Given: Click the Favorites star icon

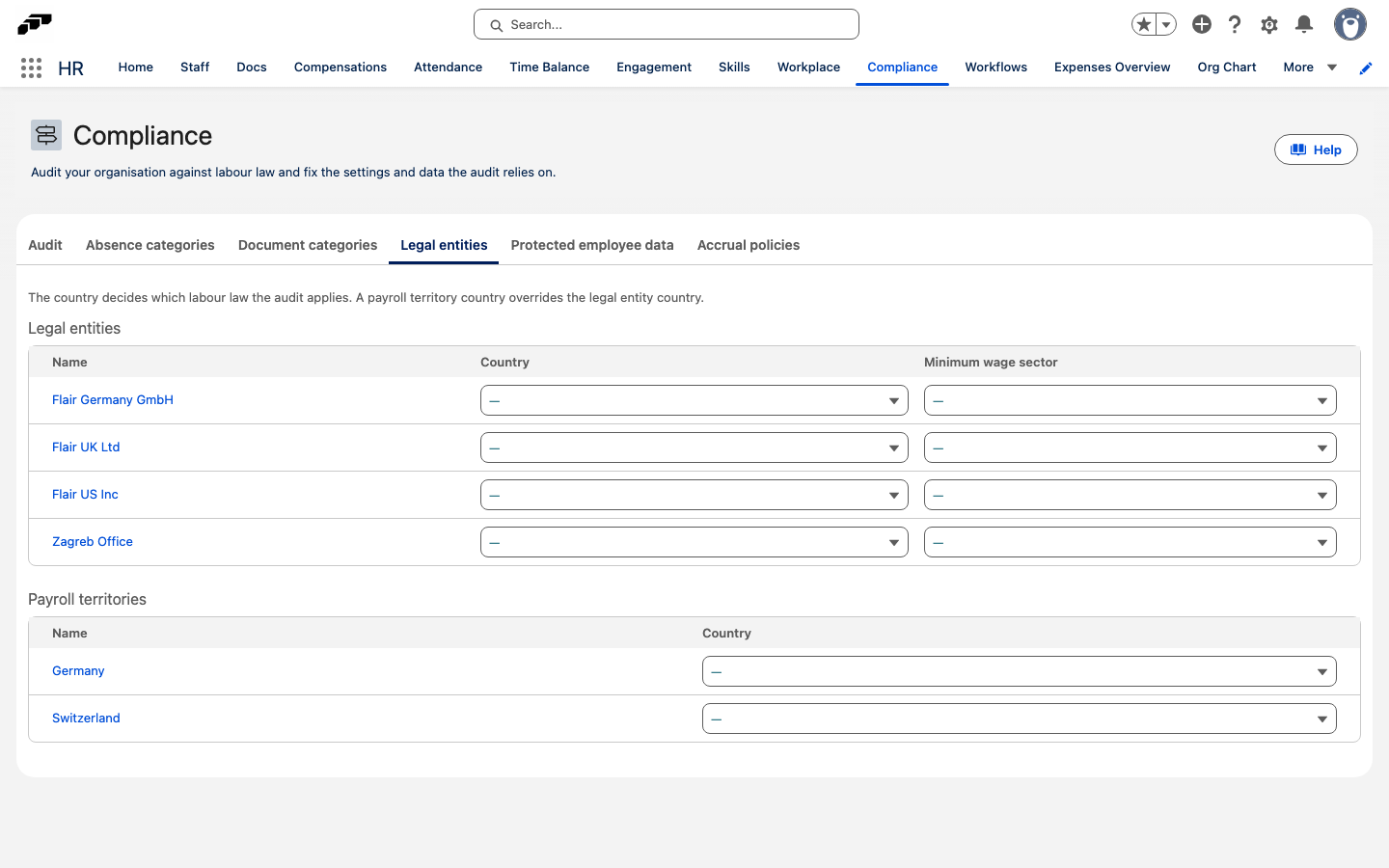Looking at the screenshot, I should coord(1144,24).
